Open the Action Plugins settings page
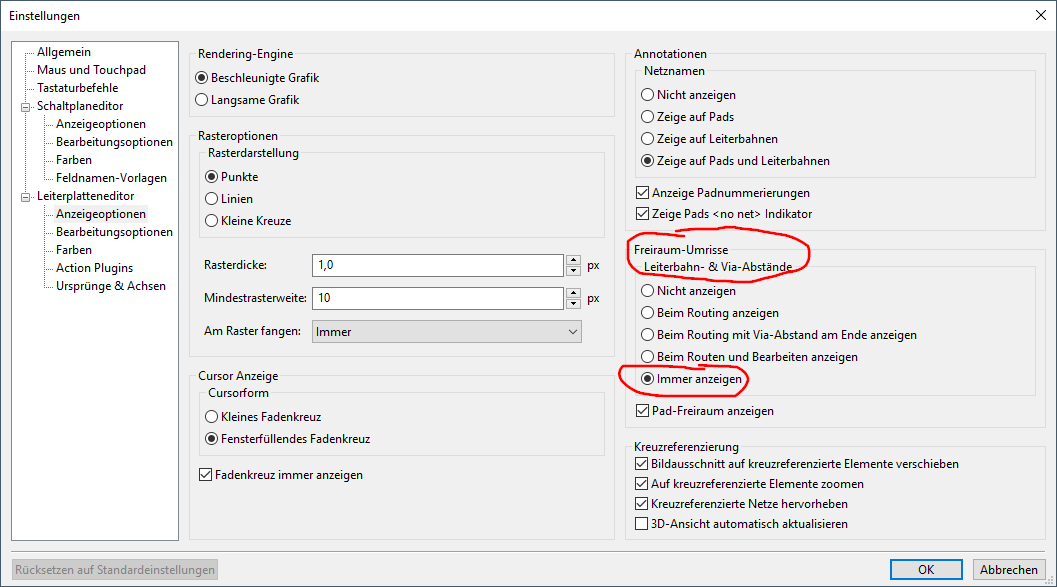 pos(94,268)
